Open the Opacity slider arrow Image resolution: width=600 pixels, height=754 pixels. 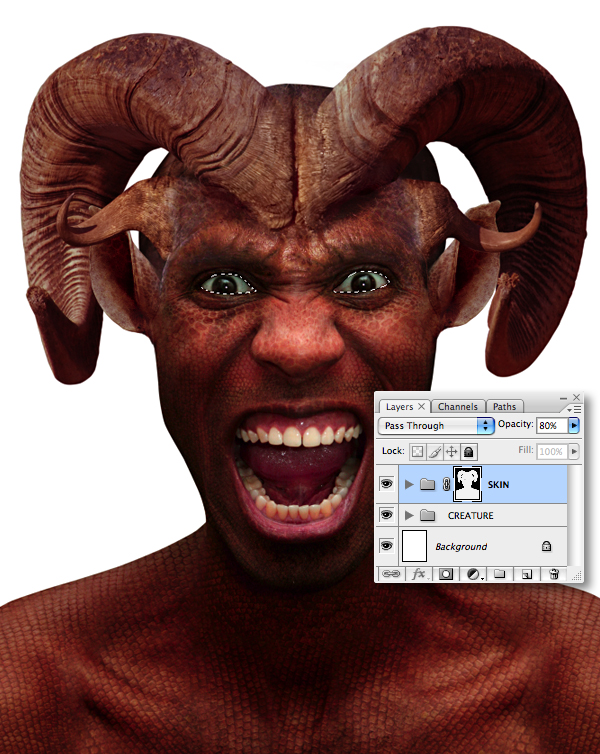click(574, 426)
